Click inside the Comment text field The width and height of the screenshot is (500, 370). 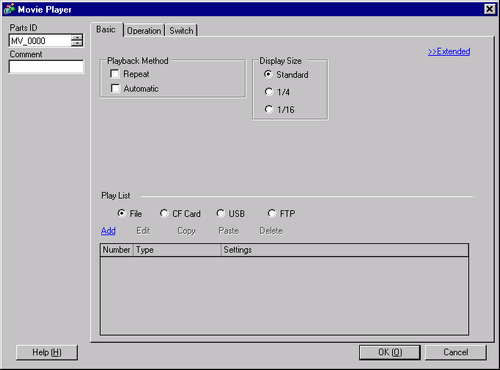(x=46, y=67)
